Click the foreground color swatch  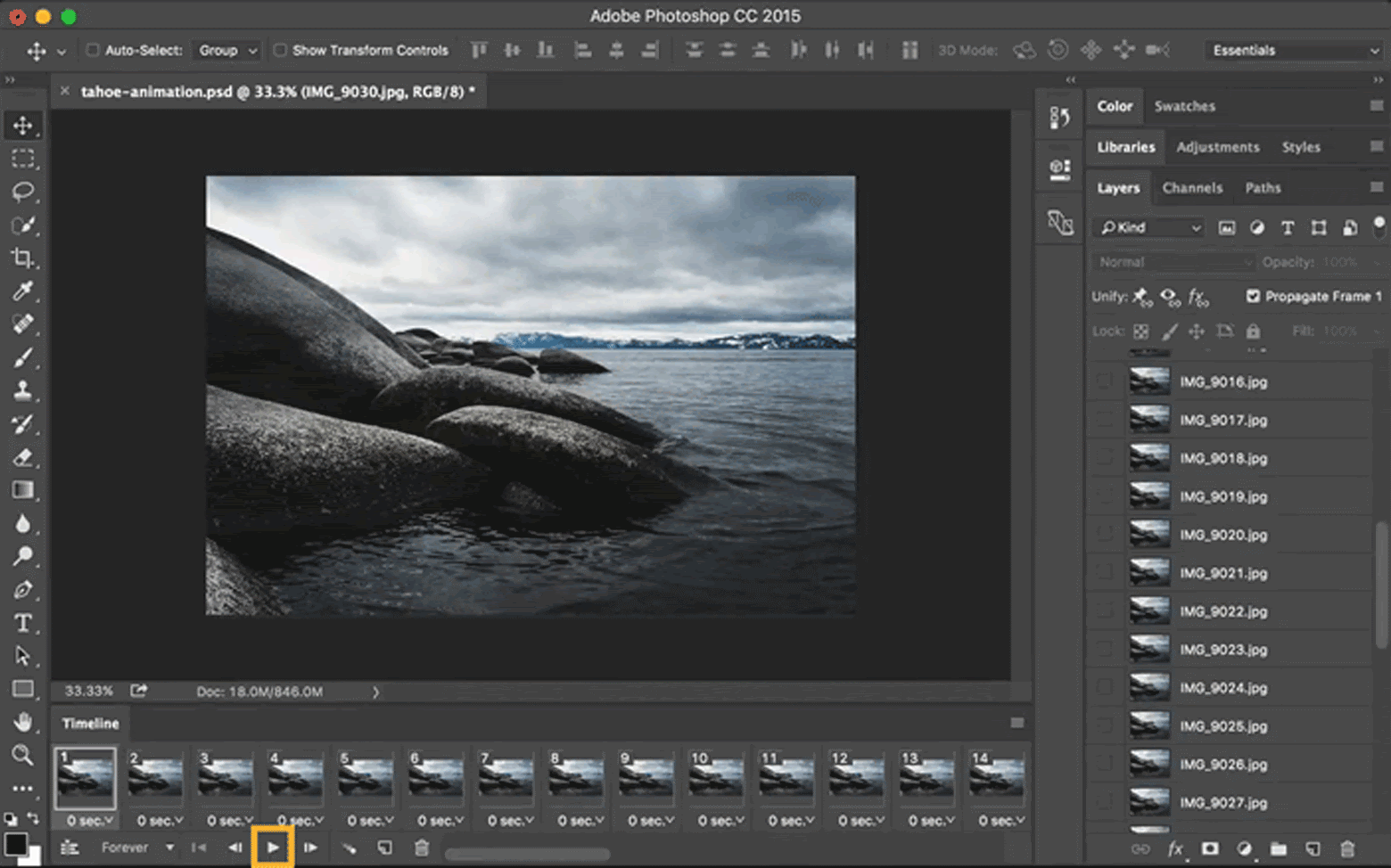(15, 843)
